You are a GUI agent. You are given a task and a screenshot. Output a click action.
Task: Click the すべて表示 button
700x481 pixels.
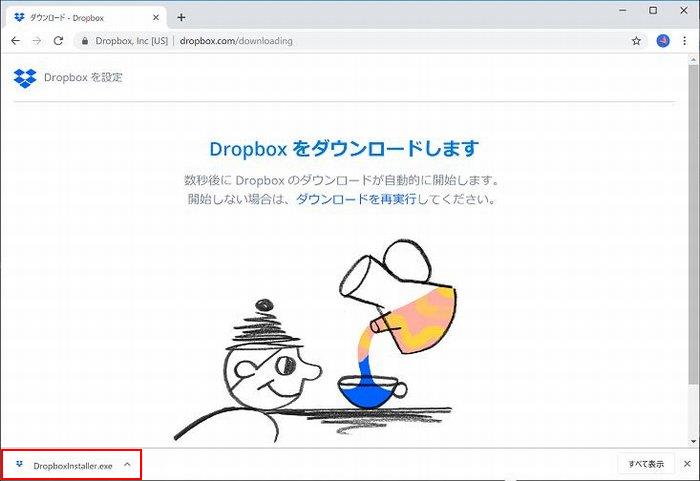[646, 464]
